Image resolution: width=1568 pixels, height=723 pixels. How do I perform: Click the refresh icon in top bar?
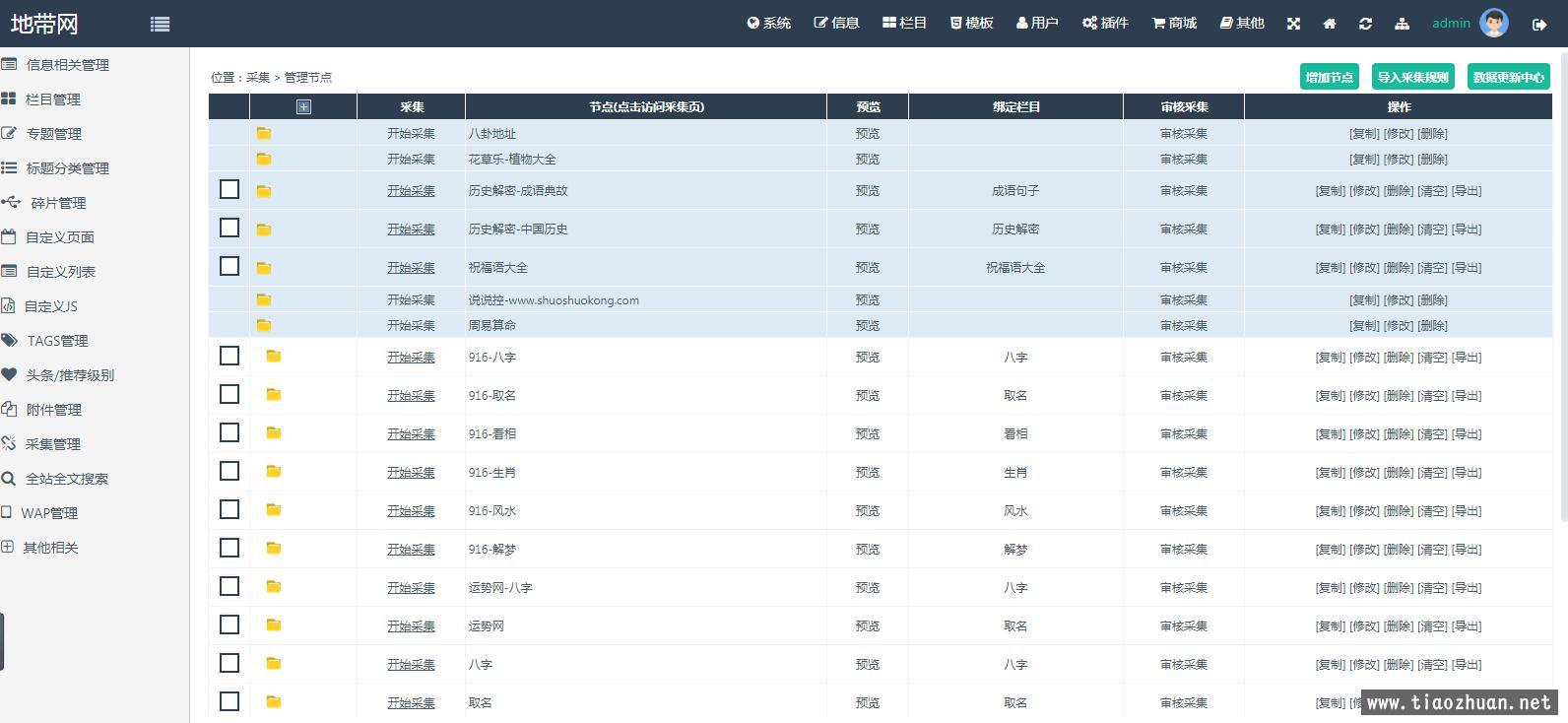(x=1365, y=24)
